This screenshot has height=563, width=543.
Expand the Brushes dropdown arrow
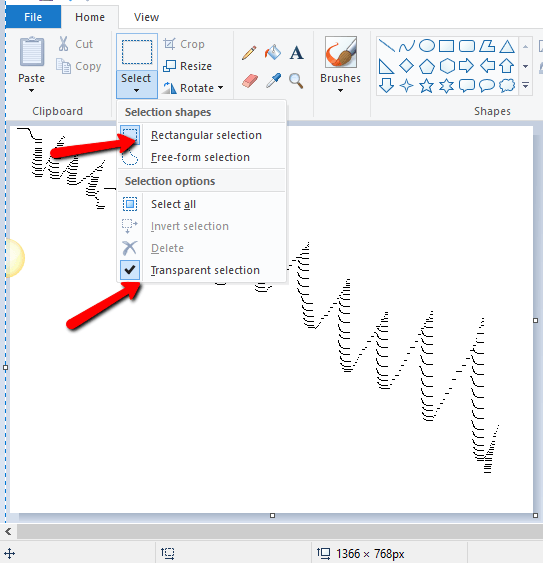[340, 90]
